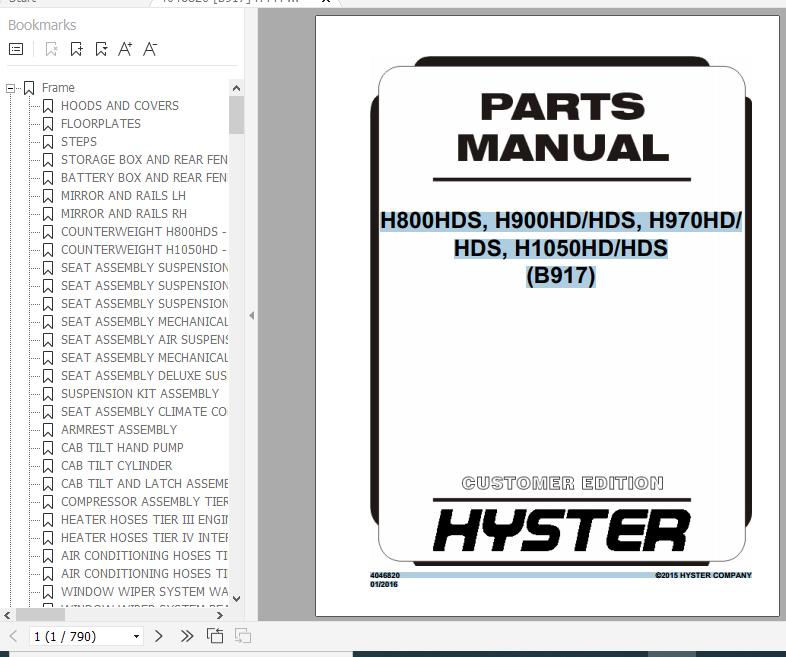Click bookmark icon beside CAB TILT CYLINDER
The image size is (786, 657).
tap(48, 466)
